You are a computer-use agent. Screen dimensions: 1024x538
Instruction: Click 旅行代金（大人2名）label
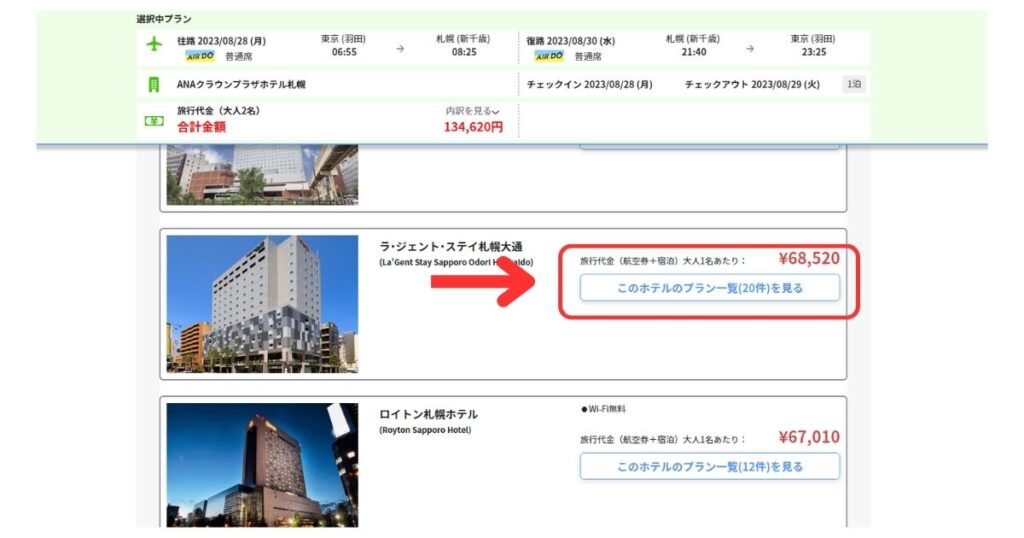[218, 111]
